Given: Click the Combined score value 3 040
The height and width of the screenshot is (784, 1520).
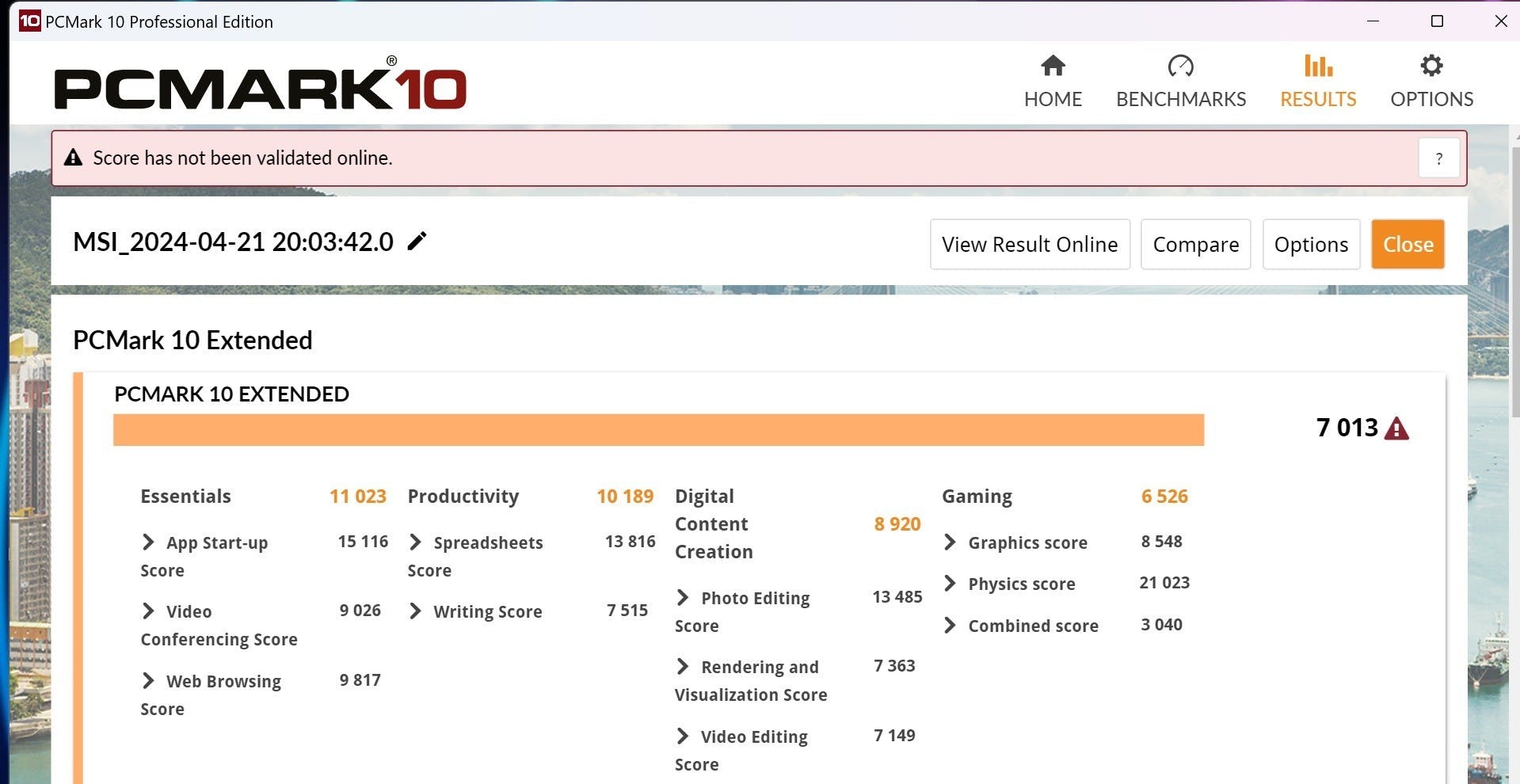Looking at the screenshot, I should pyautogui.click(x=1161, y=625).
